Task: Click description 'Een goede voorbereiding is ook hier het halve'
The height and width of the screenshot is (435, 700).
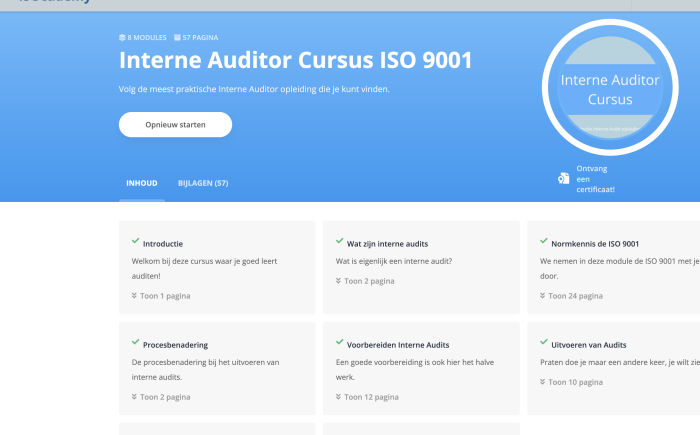Action: pyautogui.click(x=415, y=362)
